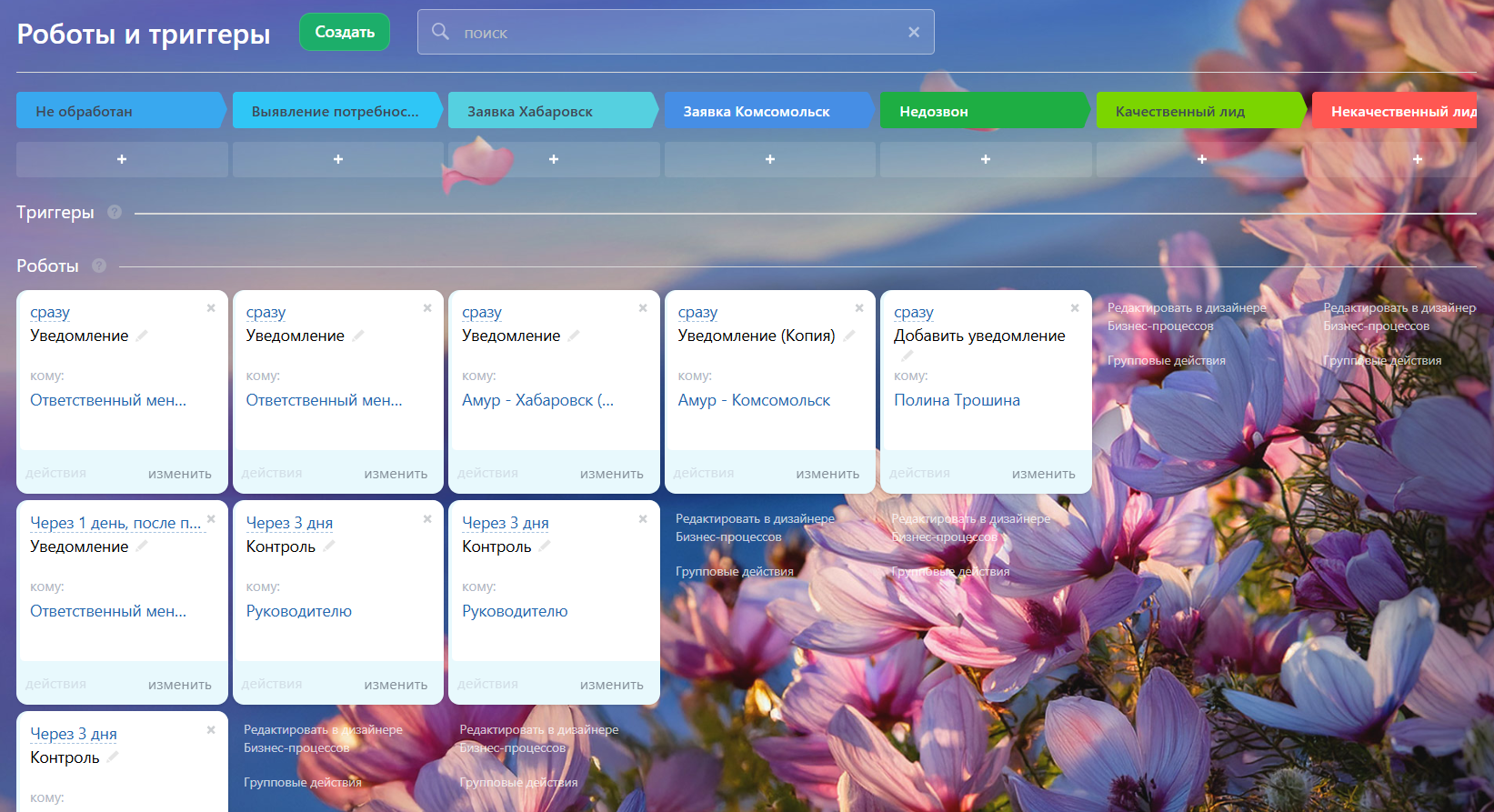This screenshot has width=1494, height=812.
Task: Delete the Амур - Хабаровск notification robot
Action: tap(643, 308)
